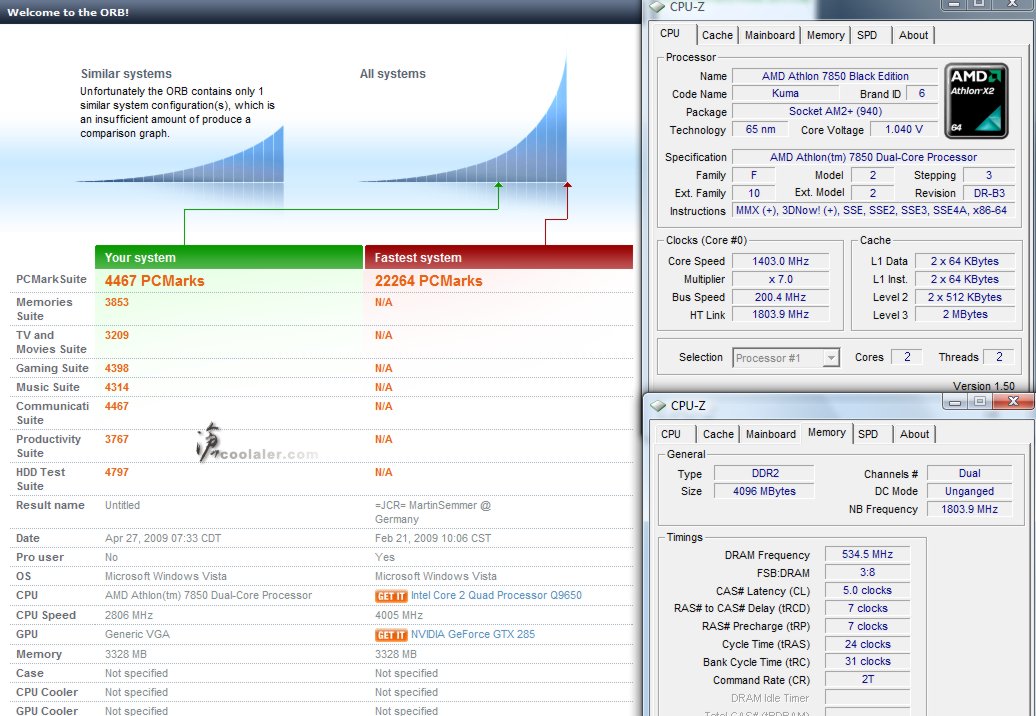This screenshot has height=716, width=1036.
Task: Click the memory Size value 4096 MBytes
Action: (x=765, y=491)
